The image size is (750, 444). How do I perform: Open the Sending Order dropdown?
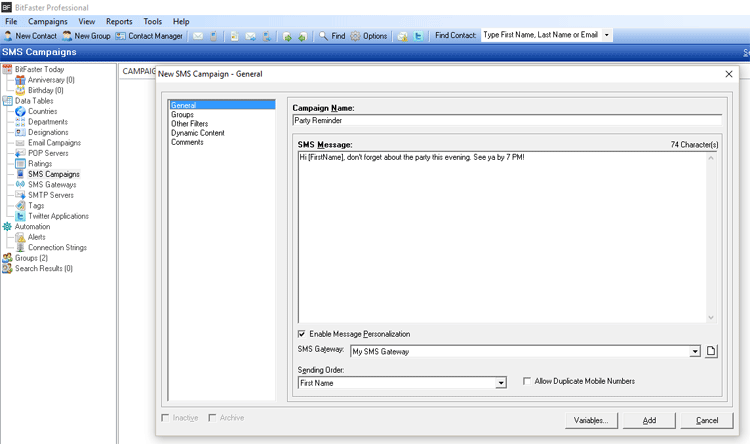coord(501,383)
